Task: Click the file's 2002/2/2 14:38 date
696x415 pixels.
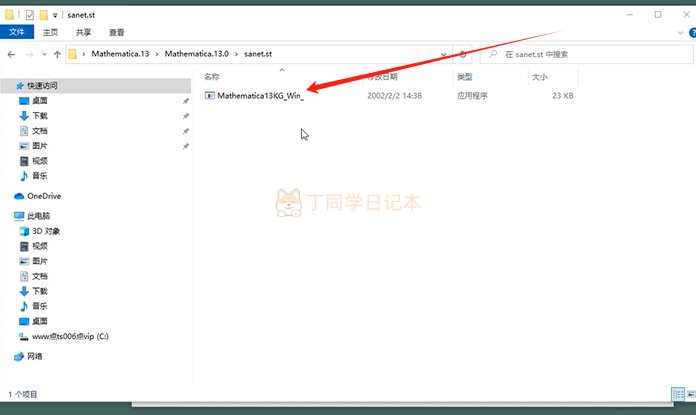Action: (x=395, y=95)
